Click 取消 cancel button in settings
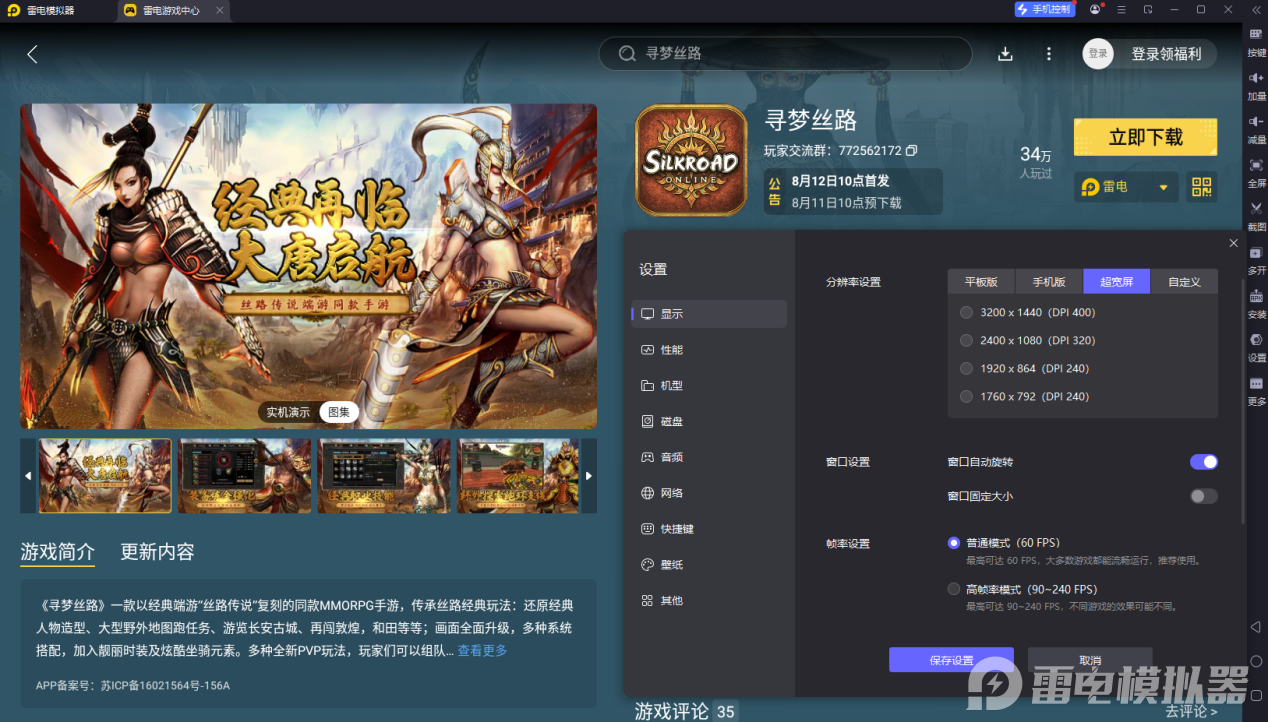Image resolution: width=1268 pixels, height=722 pixels. click(x=1090, y=660)
